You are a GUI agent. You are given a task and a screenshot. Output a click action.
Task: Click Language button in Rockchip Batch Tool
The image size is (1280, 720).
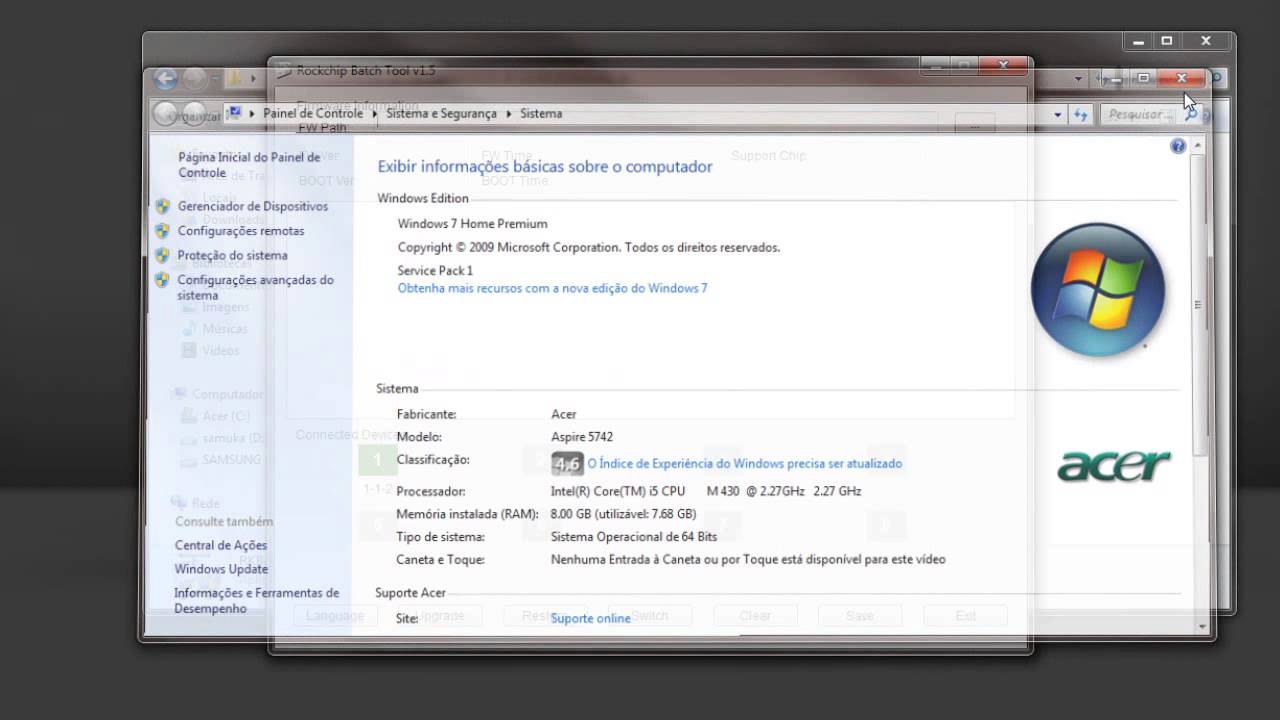tap(335, 616)
